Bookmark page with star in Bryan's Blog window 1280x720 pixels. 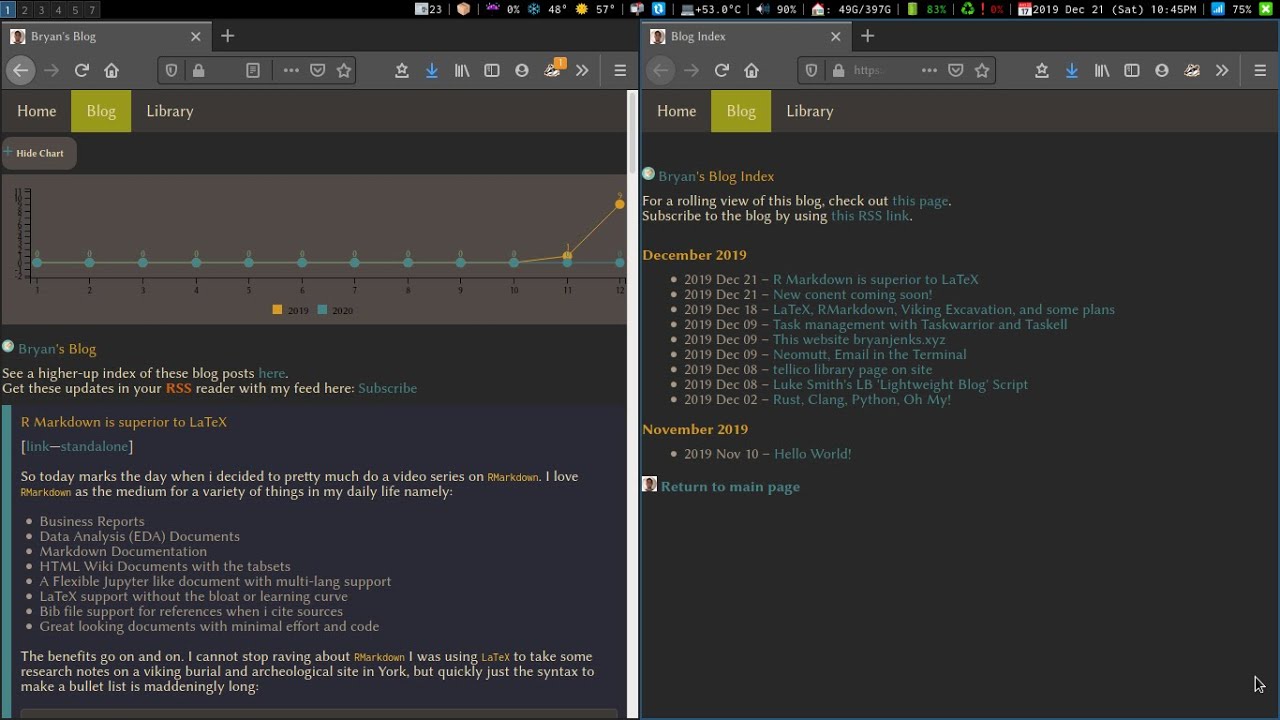(344, 71)
